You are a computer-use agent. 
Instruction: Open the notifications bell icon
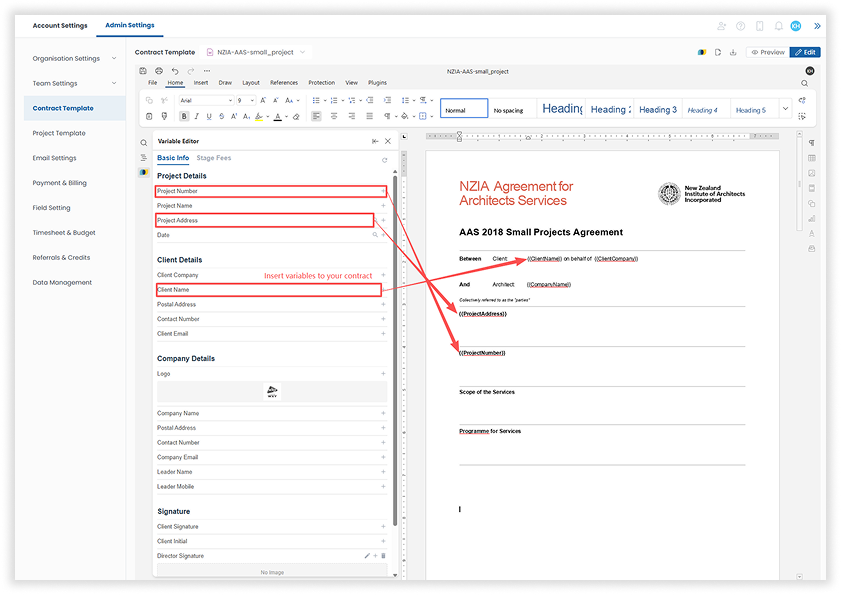(x=778, y=26)
